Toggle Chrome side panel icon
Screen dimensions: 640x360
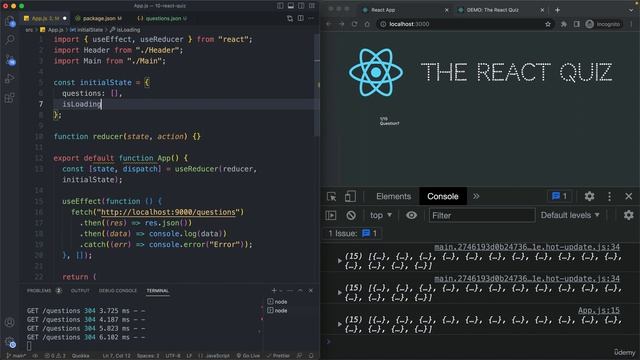[x=577, y=24]
